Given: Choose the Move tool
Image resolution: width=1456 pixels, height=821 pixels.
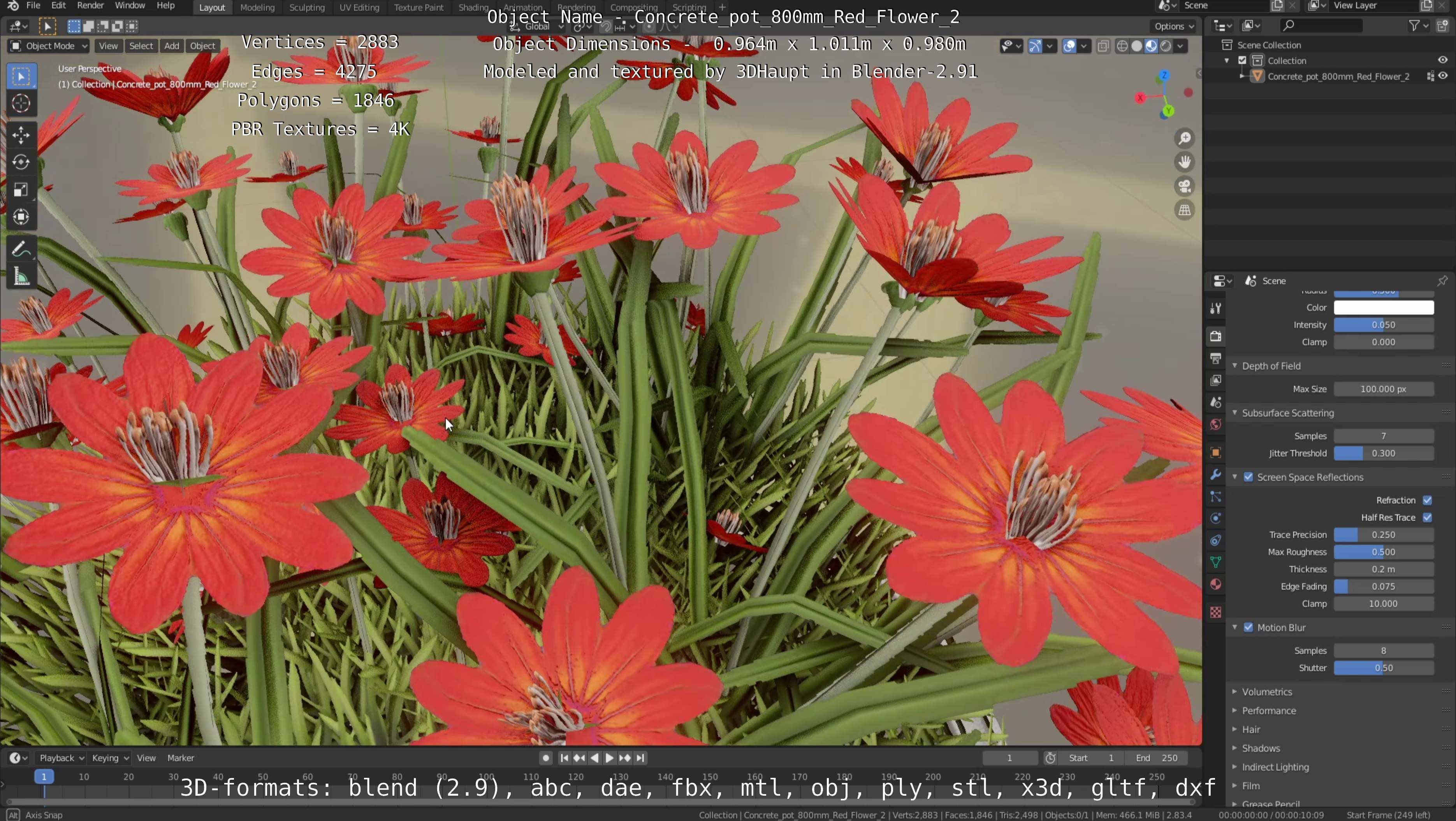Looking at the screenshot, I should tap(21, 135).
